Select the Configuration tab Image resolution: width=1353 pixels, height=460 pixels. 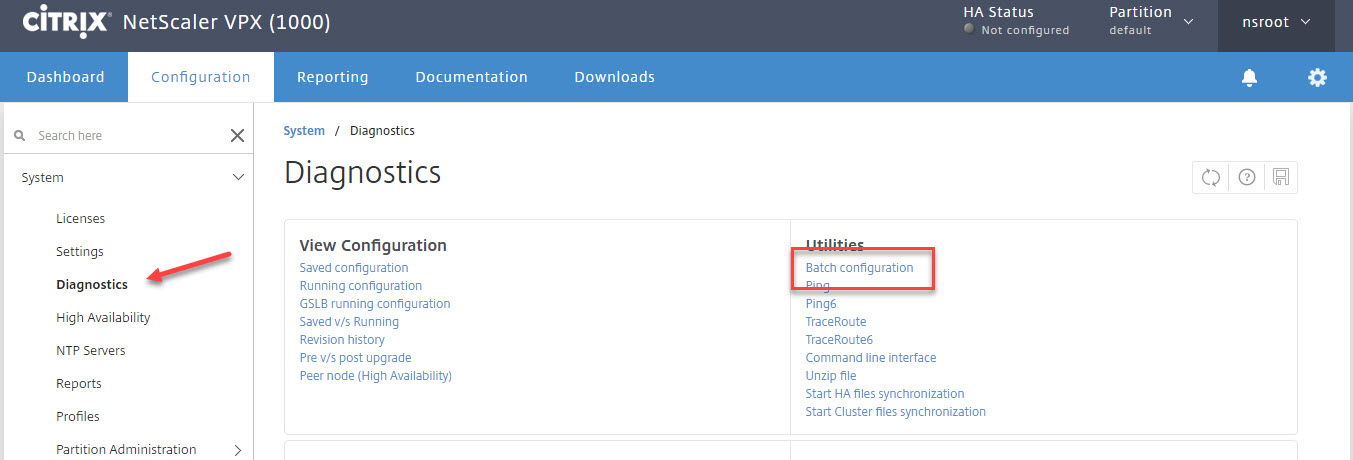click(x=201, y=77)
